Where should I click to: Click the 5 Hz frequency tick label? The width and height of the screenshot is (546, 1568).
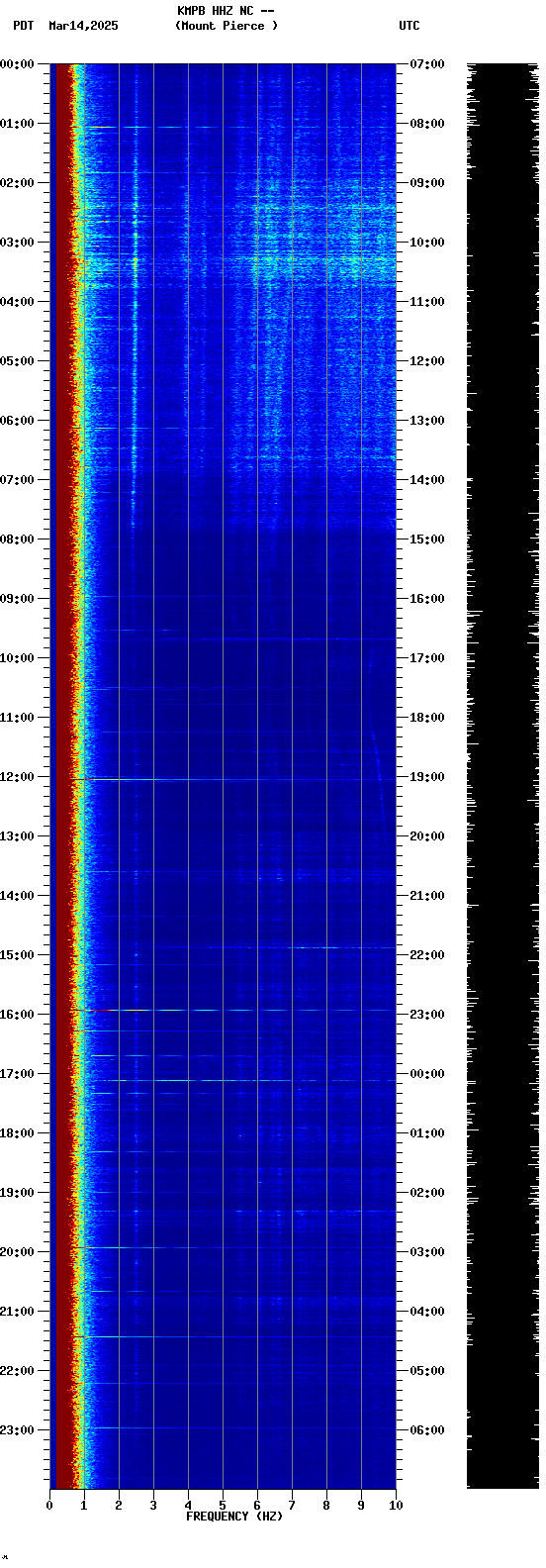[223, 1506]
